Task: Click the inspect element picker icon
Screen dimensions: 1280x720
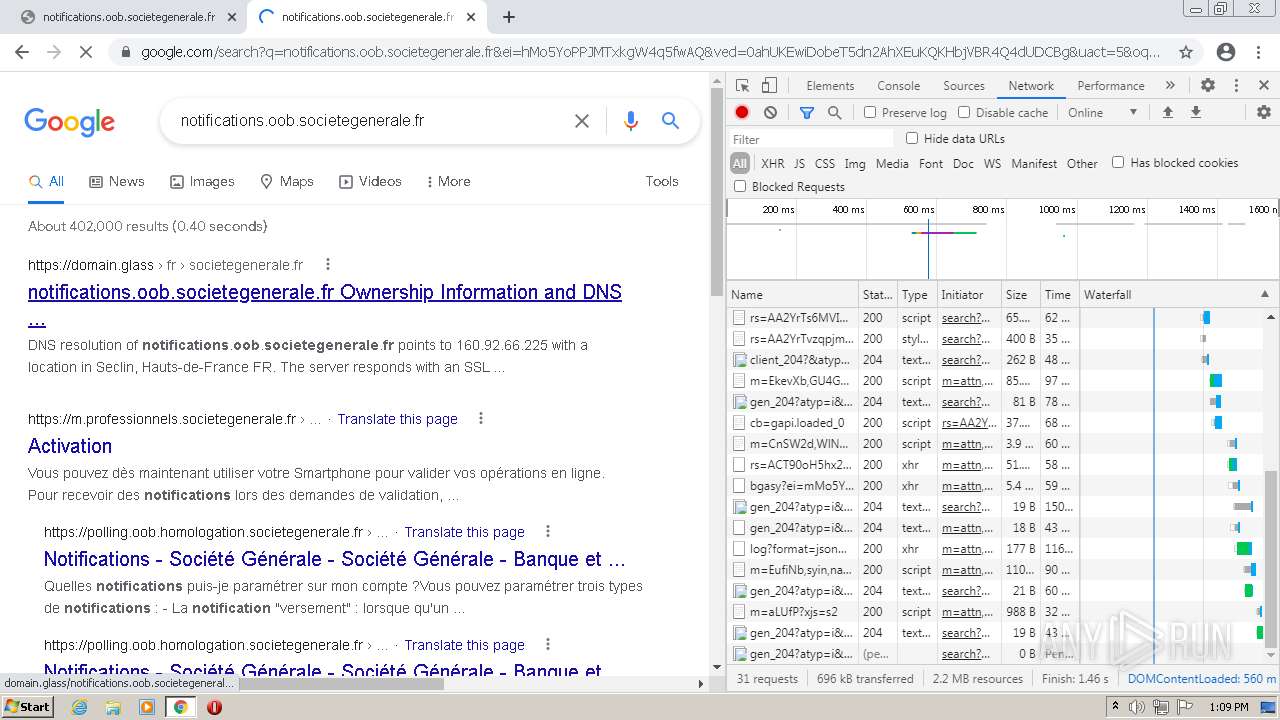Action: click(x=742, y=86)
